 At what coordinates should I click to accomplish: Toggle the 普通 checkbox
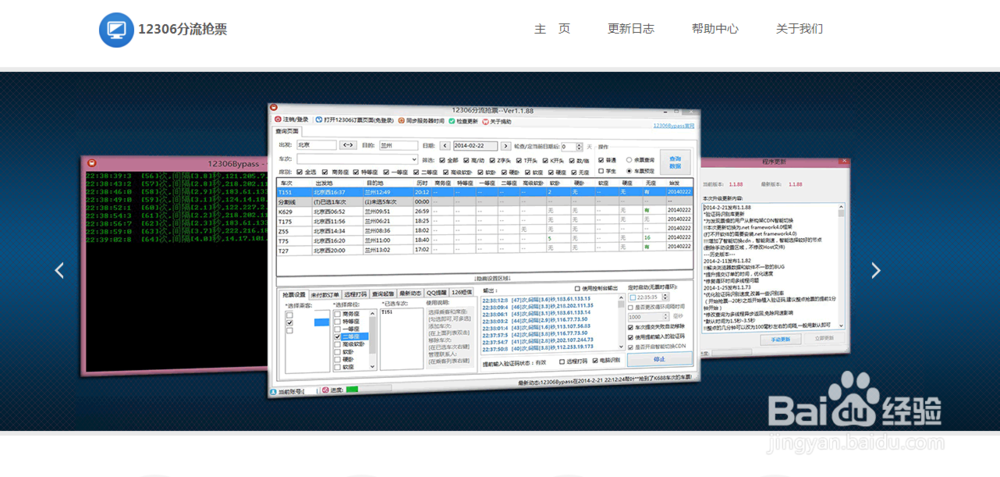[x=601, y=161]
